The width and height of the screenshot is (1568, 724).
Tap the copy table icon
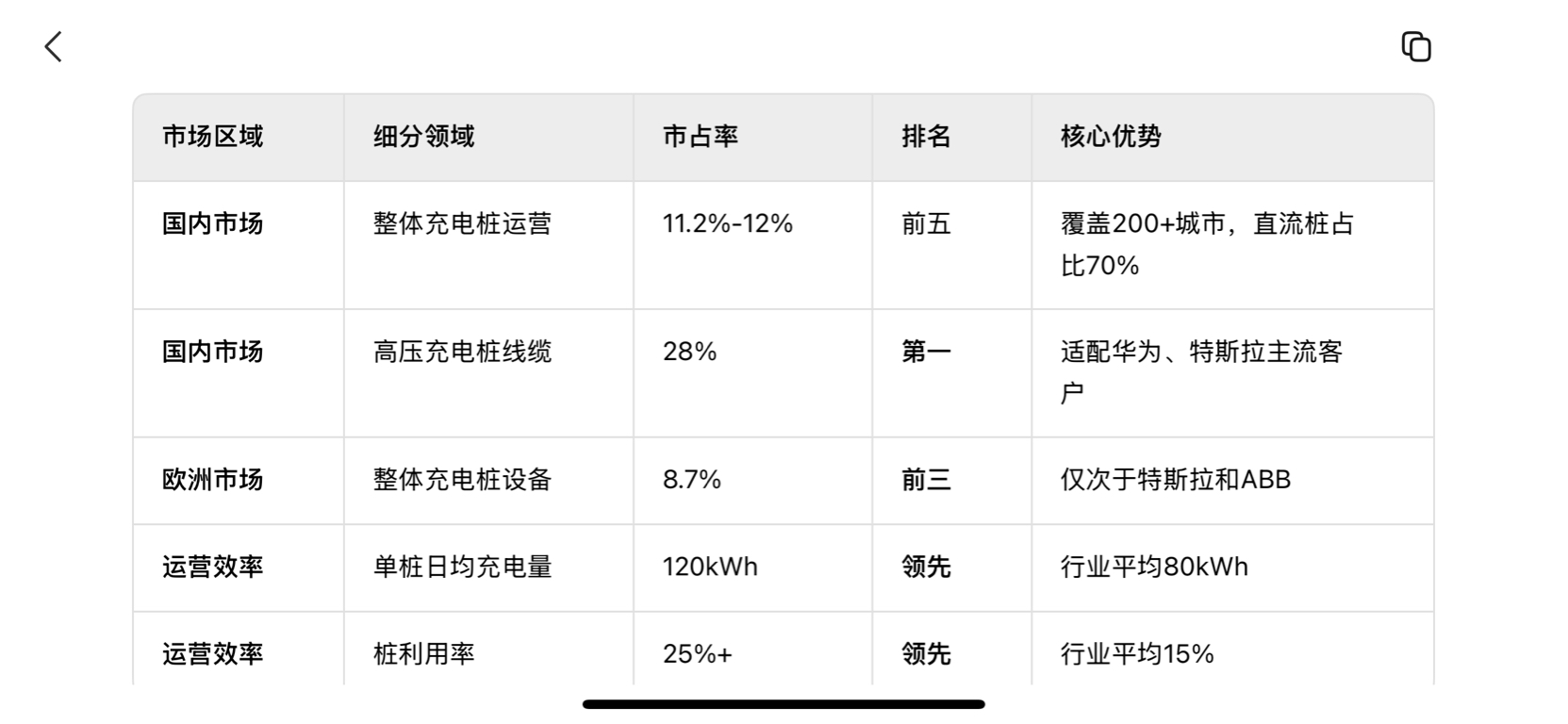(x=1416, y=46)
